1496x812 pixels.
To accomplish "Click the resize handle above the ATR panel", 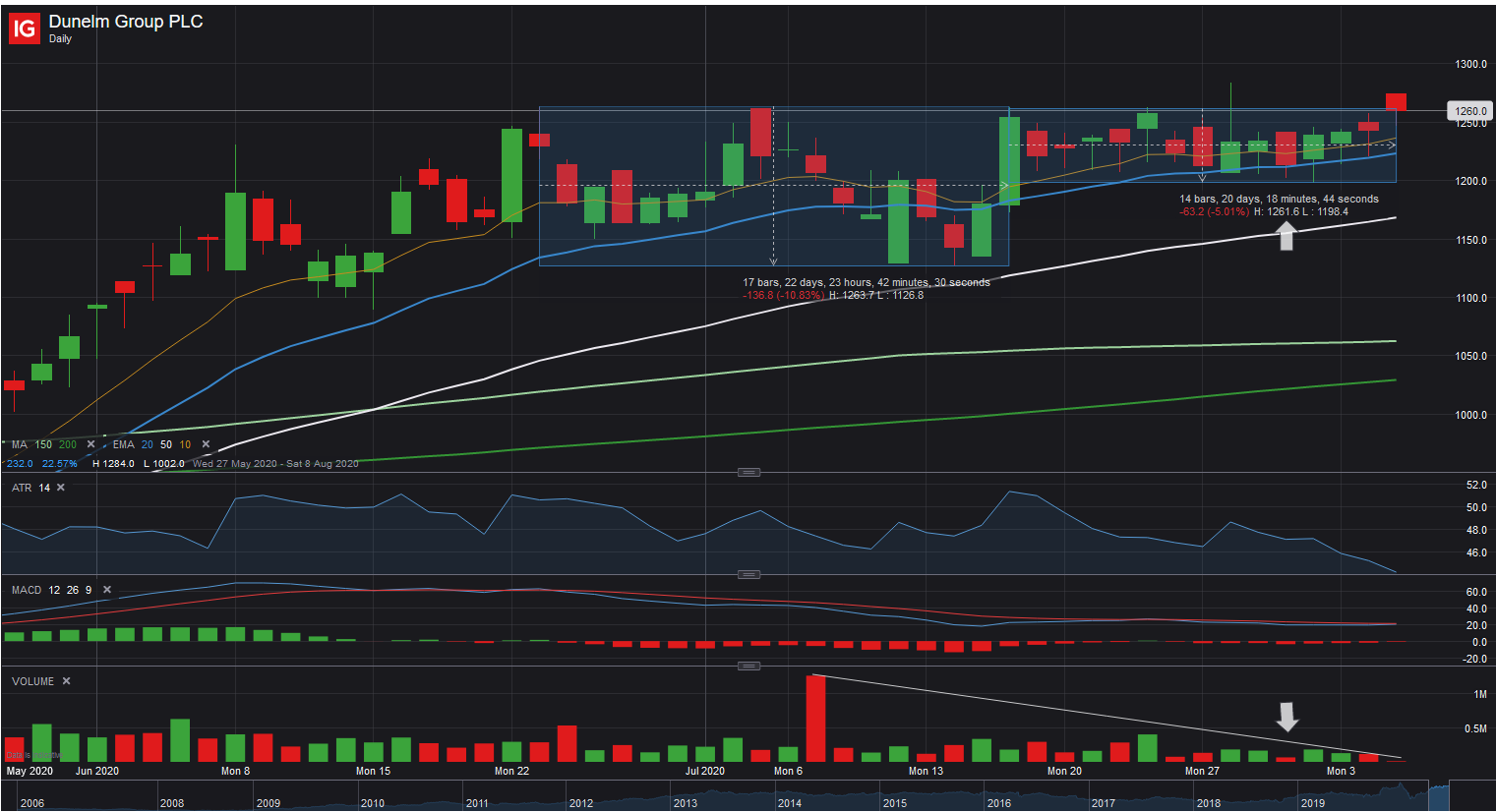I will [748, 473].
